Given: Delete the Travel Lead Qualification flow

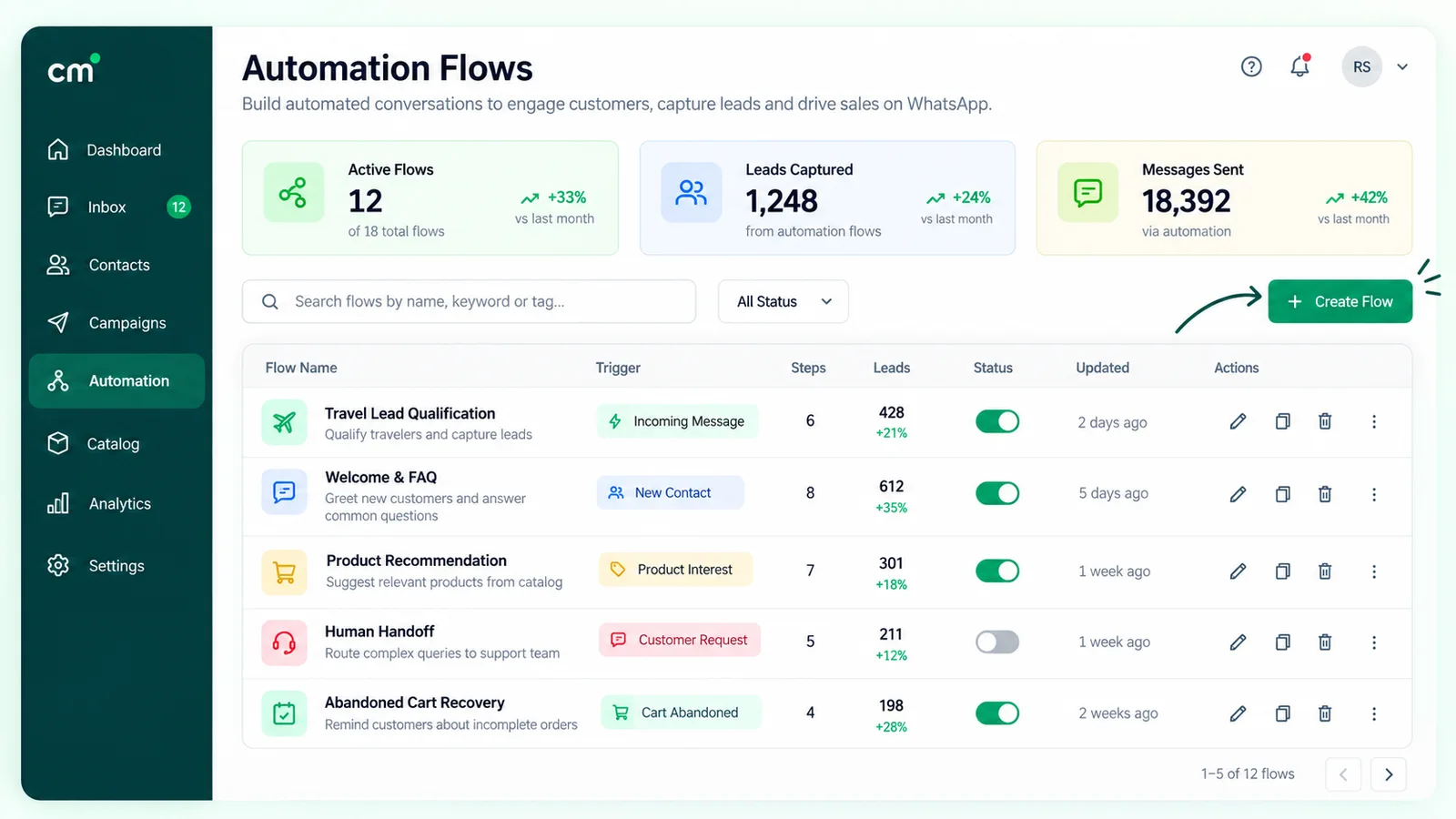Looking at the screenshot, I should click(x=1325, y=421).
